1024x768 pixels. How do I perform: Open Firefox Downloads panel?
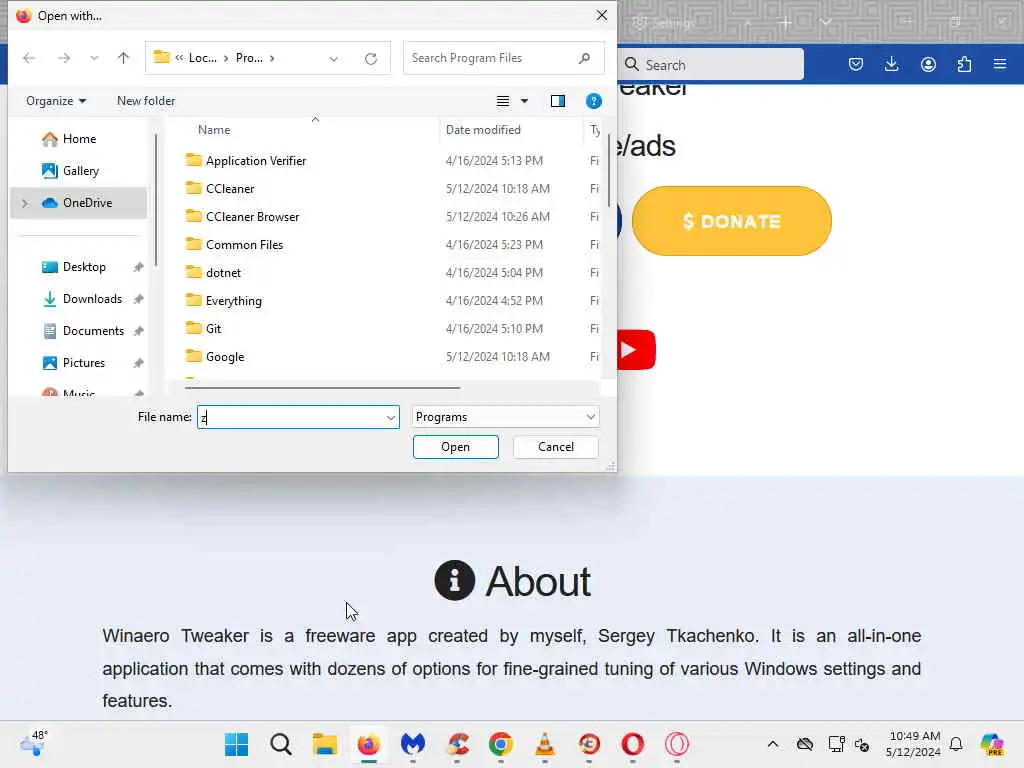pos(891,64)
